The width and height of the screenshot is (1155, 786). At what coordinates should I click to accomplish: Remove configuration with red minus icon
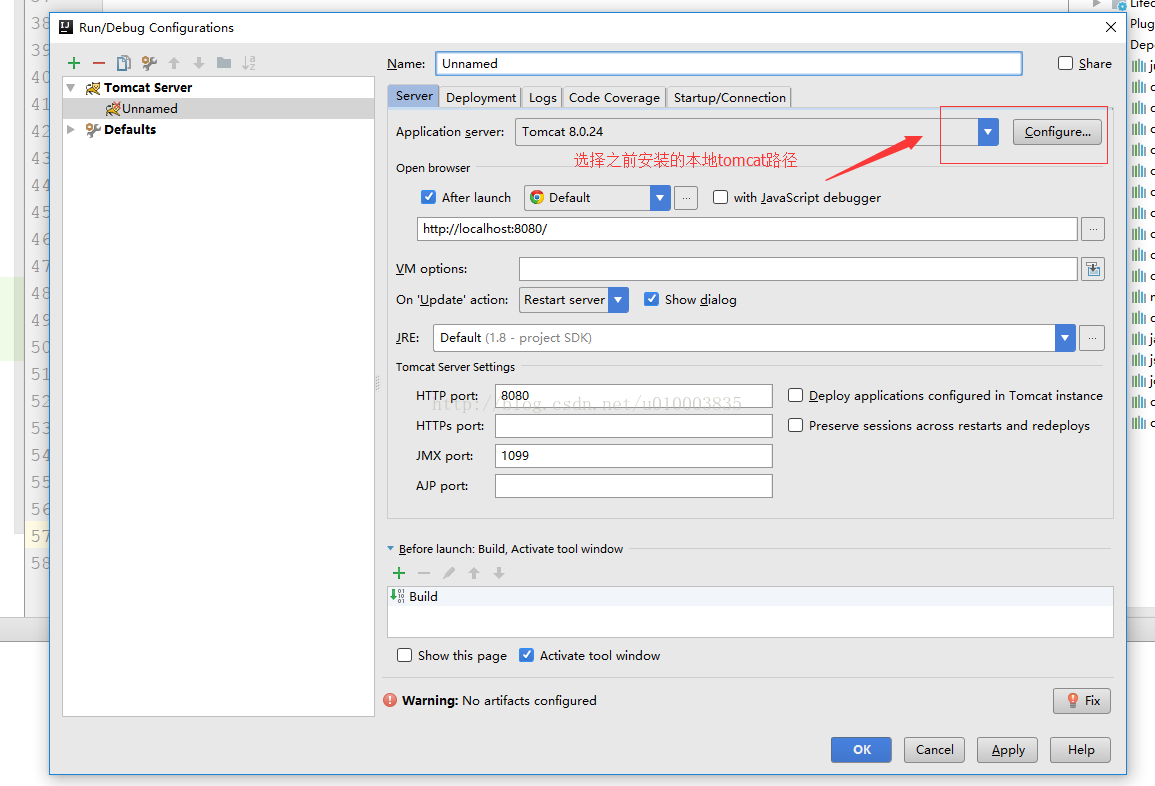(99, 63)
